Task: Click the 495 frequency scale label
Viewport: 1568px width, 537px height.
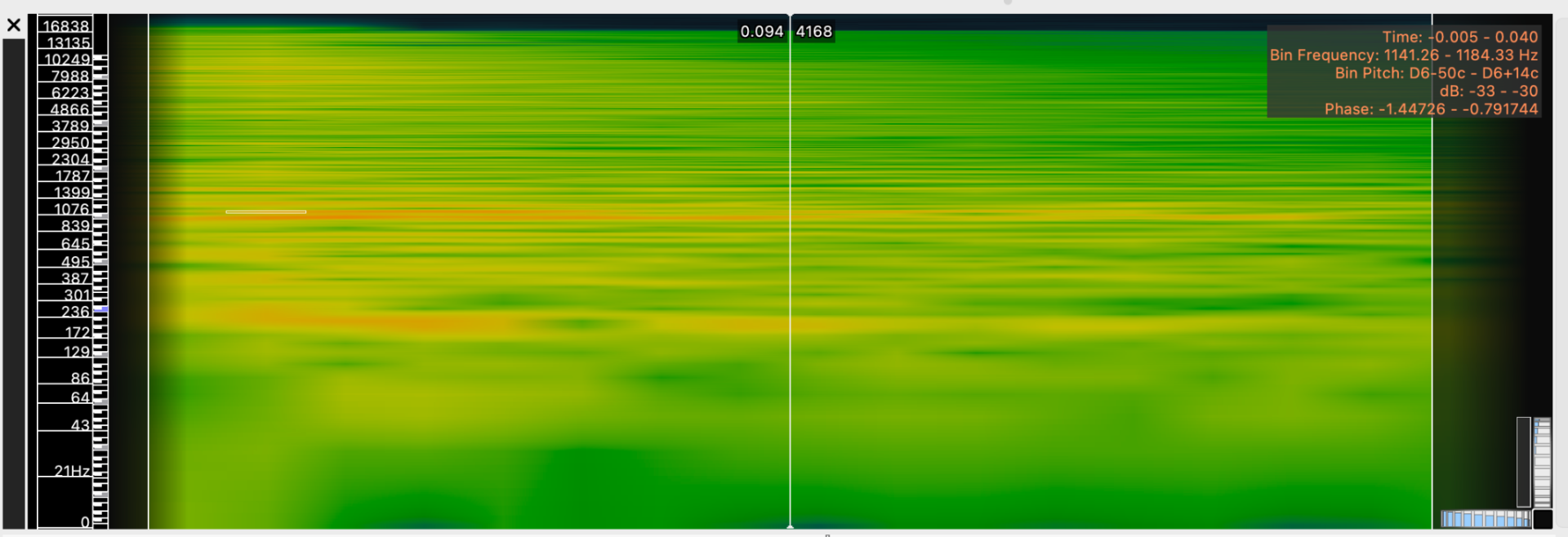Action: (75, 262)
